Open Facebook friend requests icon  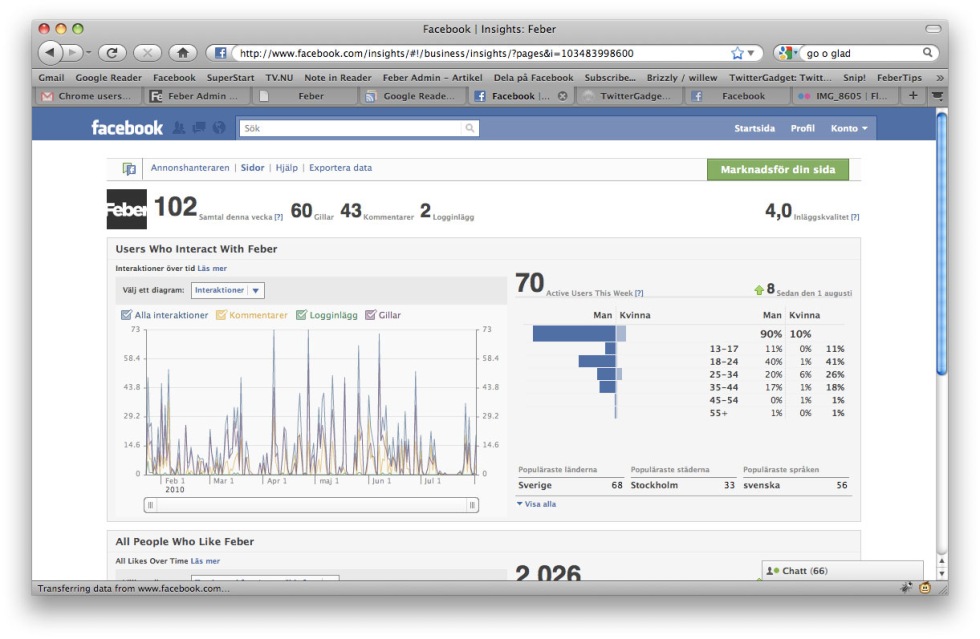point(180,128)
